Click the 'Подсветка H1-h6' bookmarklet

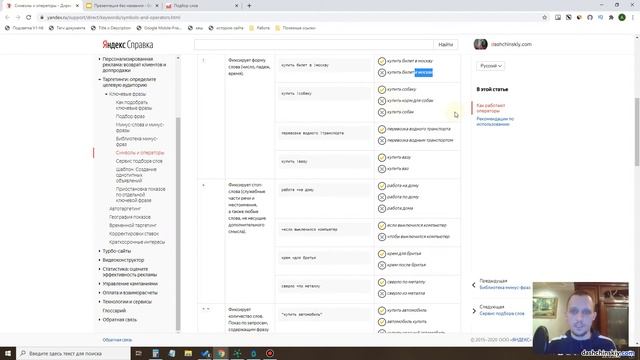click(24, 28)
